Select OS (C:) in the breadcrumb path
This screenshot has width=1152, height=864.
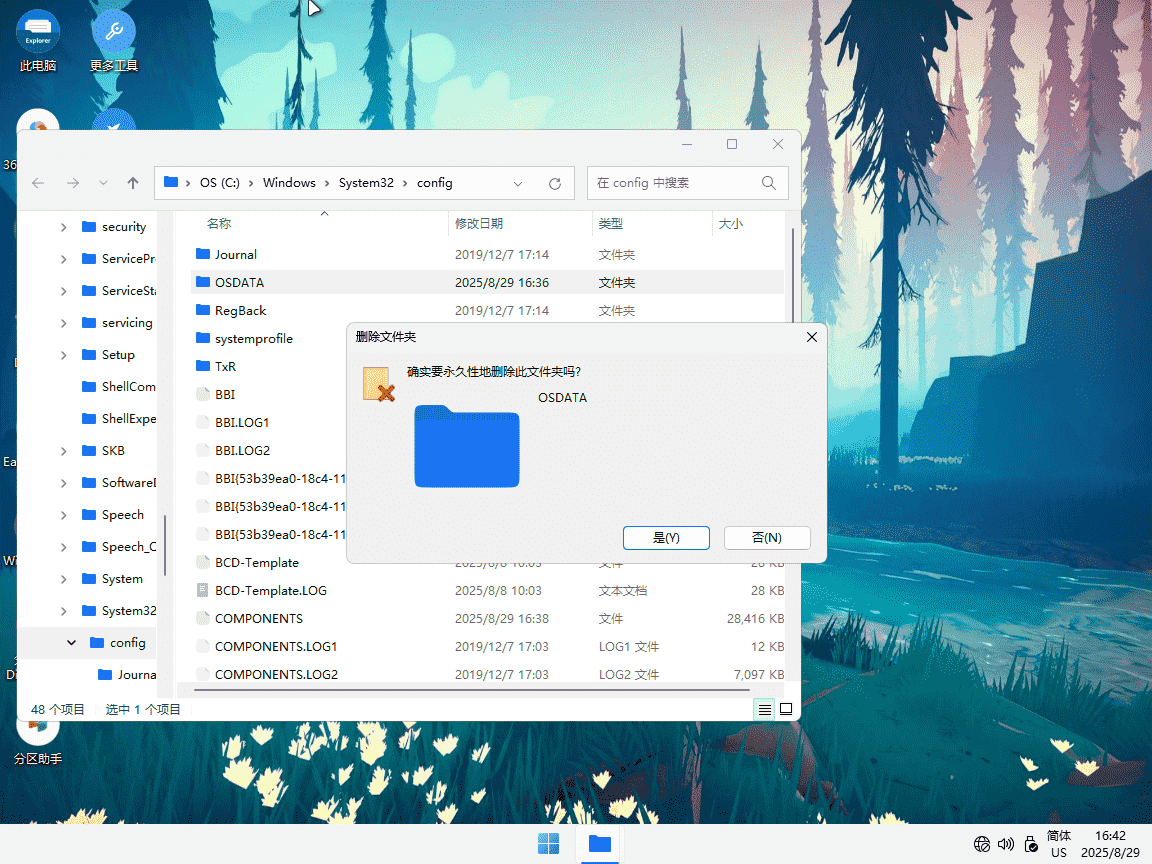(x=220, y=183)
